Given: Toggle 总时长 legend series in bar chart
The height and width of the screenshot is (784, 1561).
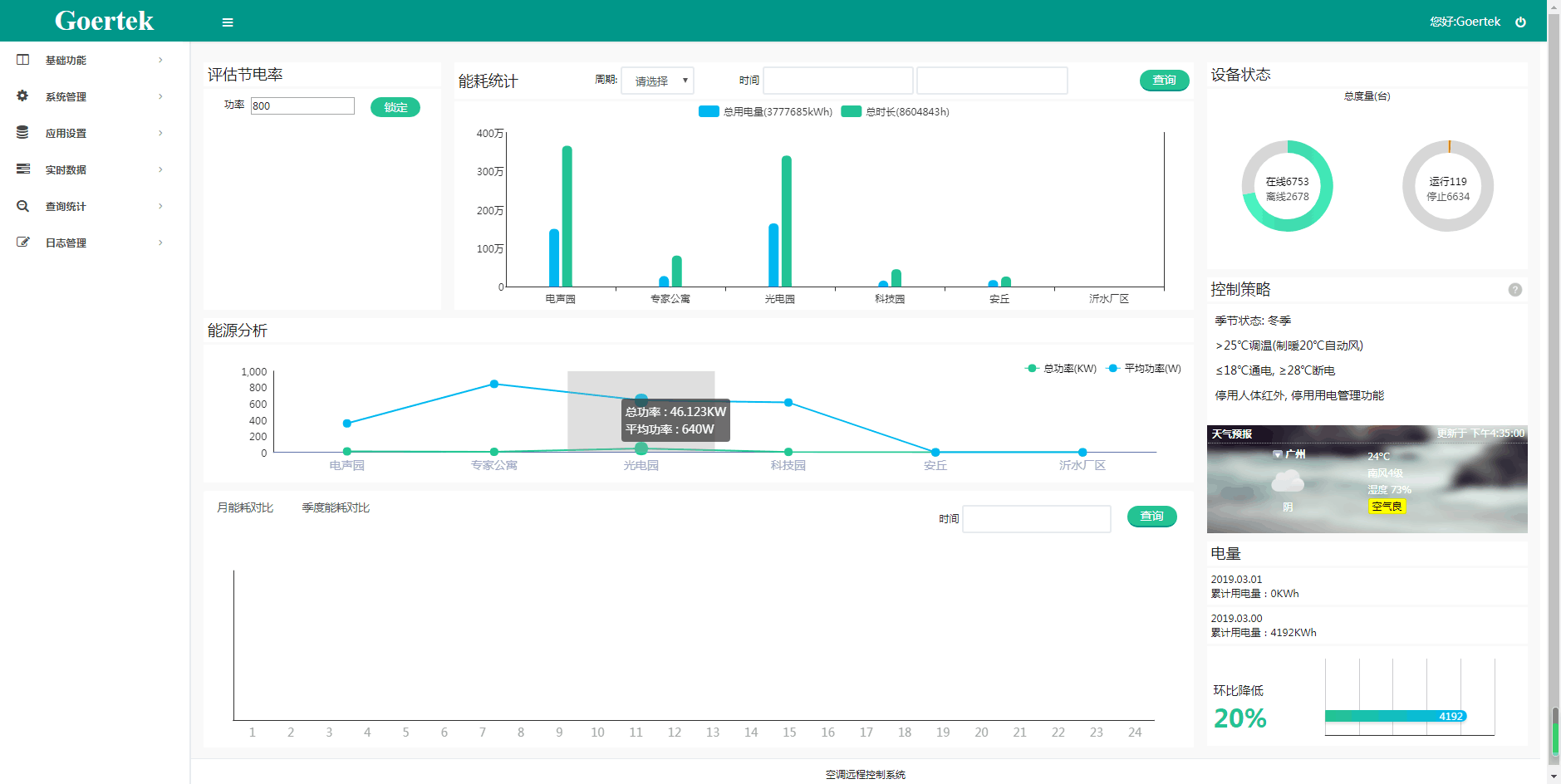Looking at the screenshot, I should click(x=895, y=112).
